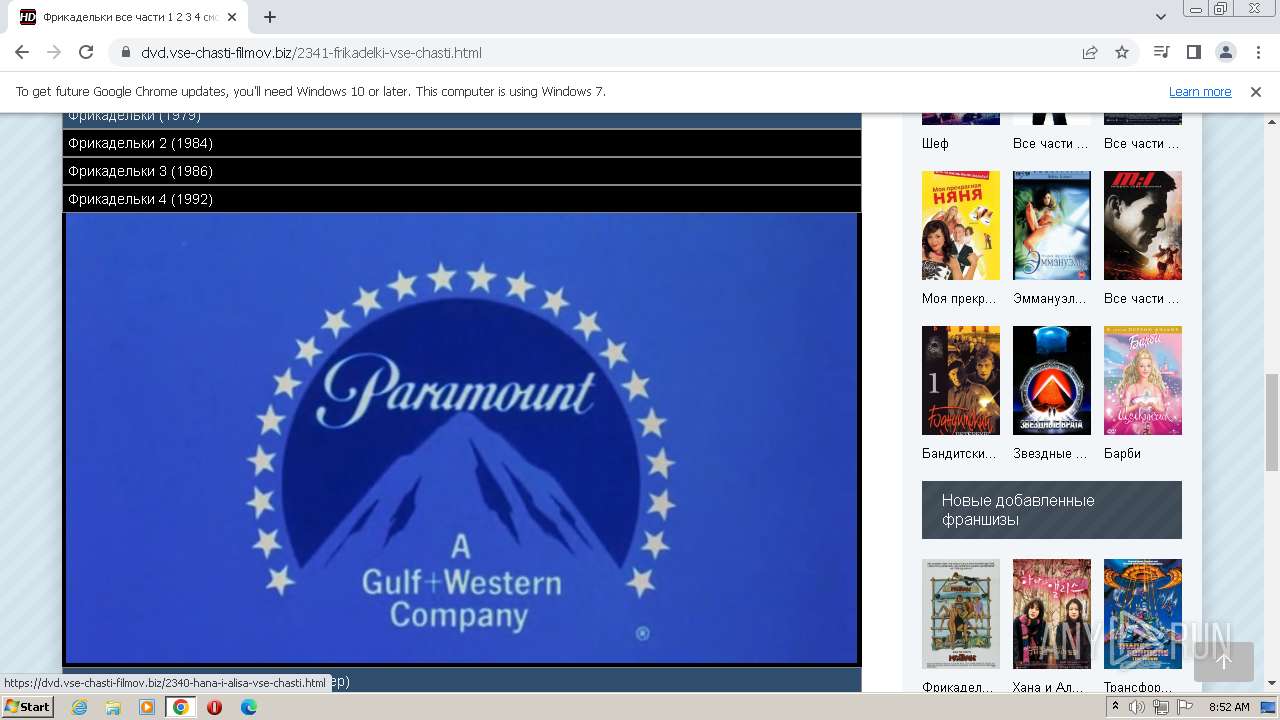Bookmark this page with the star icon
The height and width of the screenshot is (720, 1280).
[x=1122, y=52]
